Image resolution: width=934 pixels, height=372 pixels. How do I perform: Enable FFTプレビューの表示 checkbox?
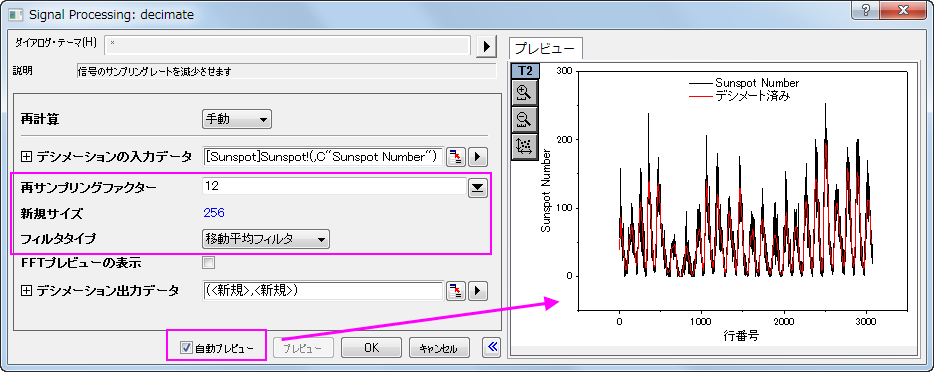(208, 262)
